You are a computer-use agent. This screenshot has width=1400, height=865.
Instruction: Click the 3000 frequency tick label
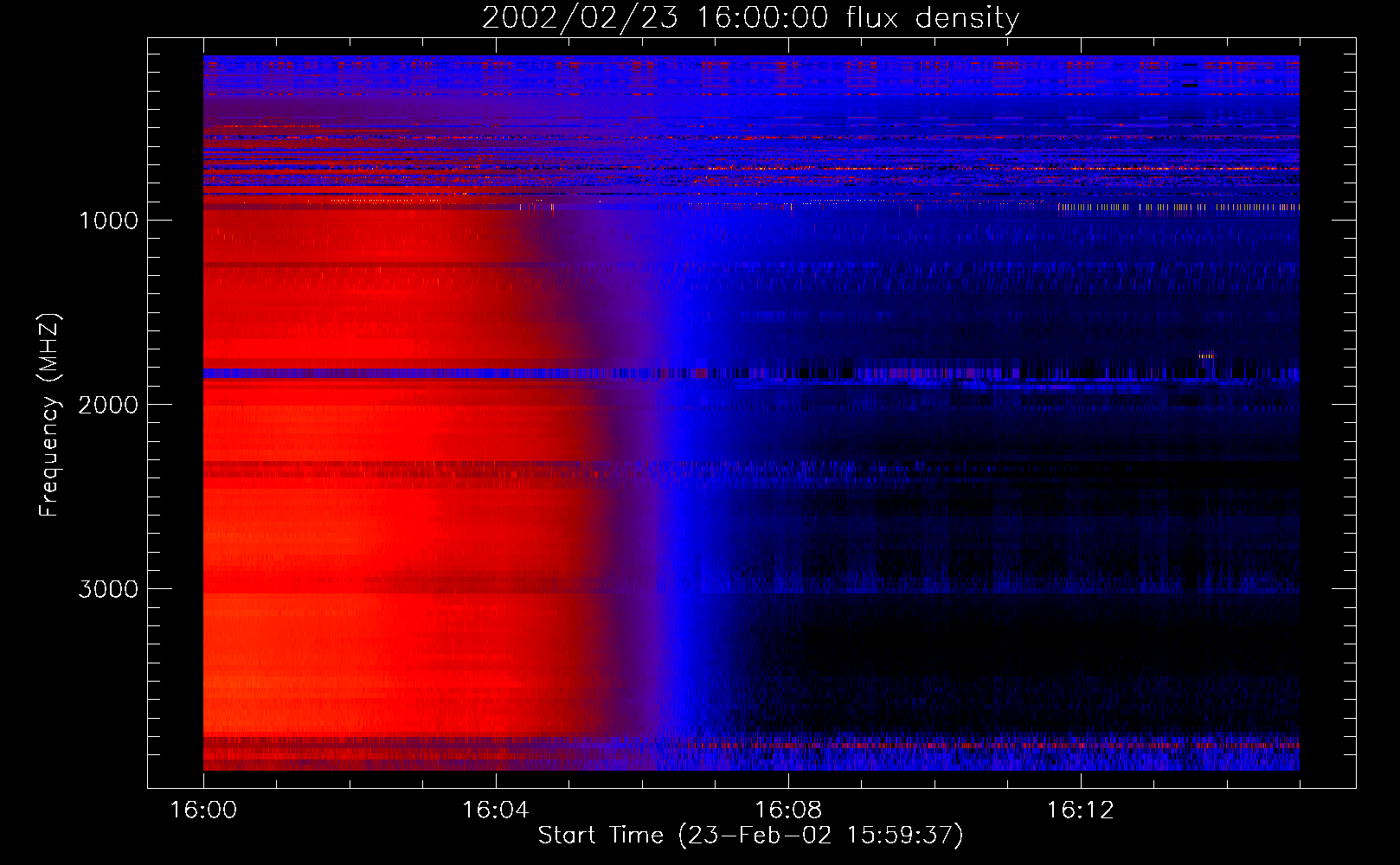(x=108, y=589)
